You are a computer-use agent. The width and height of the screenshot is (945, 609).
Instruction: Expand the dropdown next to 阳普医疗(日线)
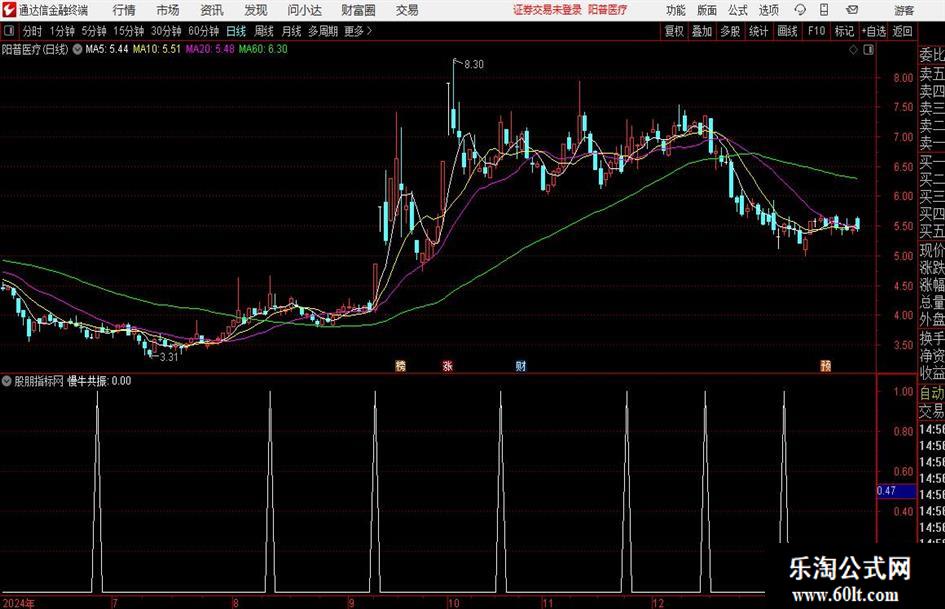coord(77,49)
